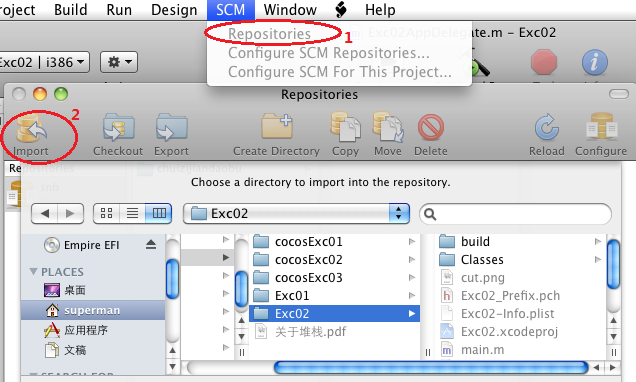Click the Reload toolbar icon
Image resolution: width=636 pixels, height=382 pixels.
coord(546,127)
